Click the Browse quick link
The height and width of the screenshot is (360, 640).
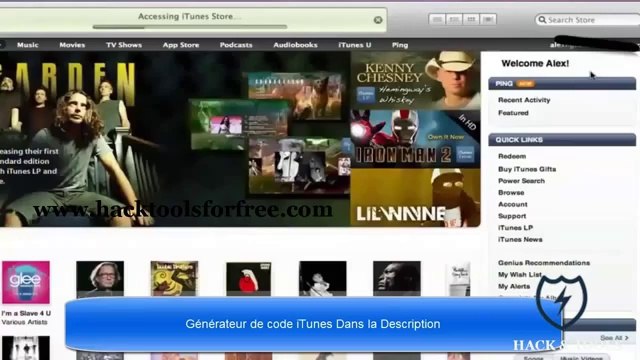pyautogui.click(x=511, y=193)
